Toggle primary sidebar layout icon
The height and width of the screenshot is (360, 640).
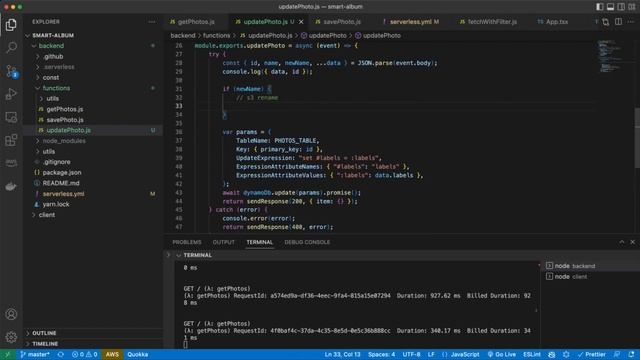coord(600,7)
